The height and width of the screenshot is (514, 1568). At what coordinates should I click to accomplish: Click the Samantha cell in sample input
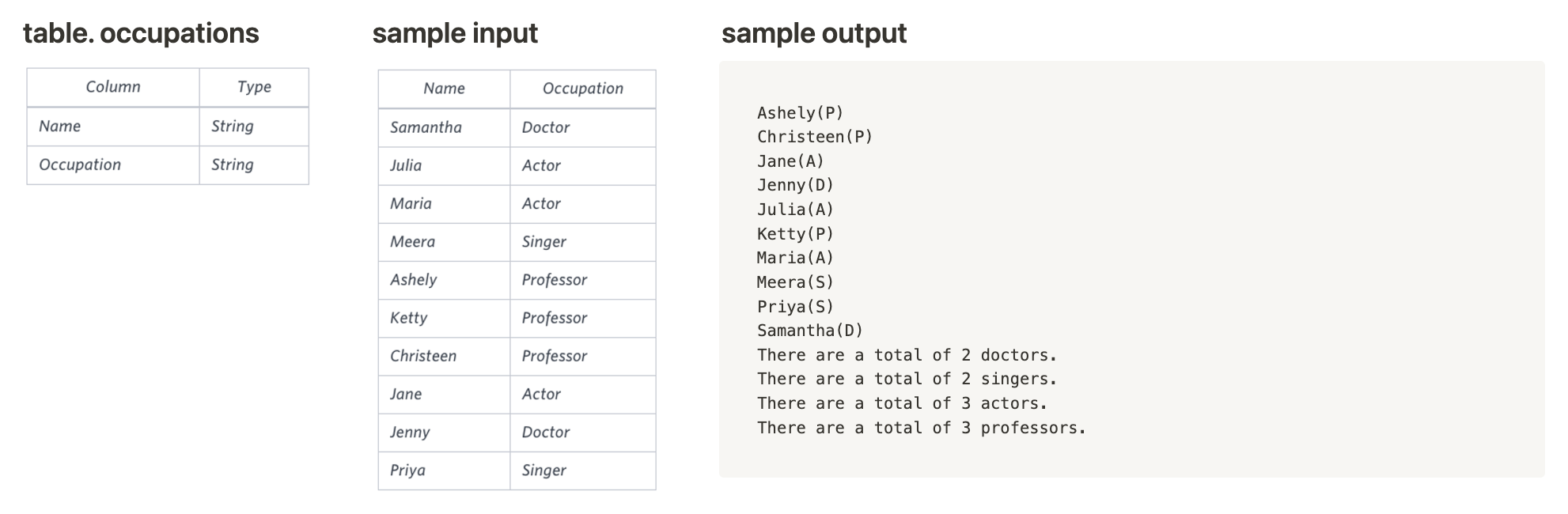tap(426, 127)
